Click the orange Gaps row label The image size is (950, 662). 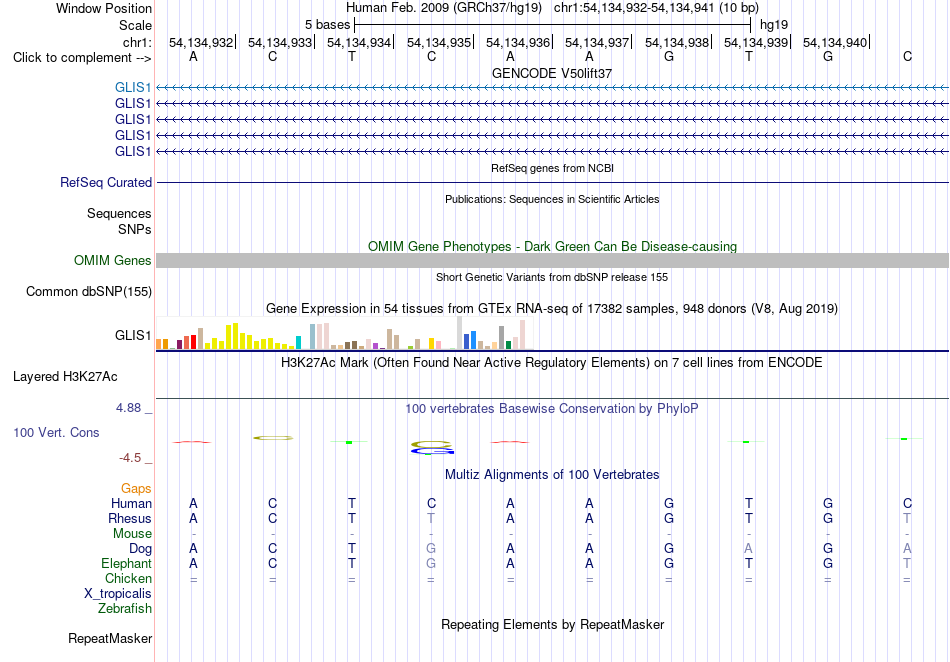136,488
